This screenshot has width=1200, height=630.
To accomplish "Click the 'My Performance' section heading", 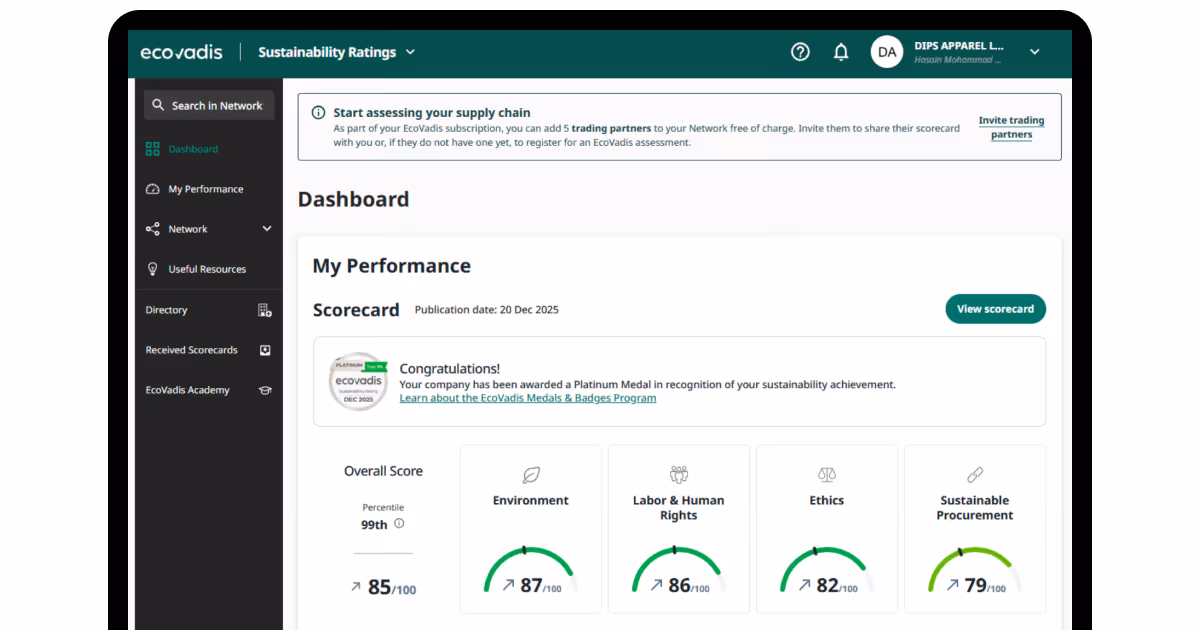I will tap(392, 266).
